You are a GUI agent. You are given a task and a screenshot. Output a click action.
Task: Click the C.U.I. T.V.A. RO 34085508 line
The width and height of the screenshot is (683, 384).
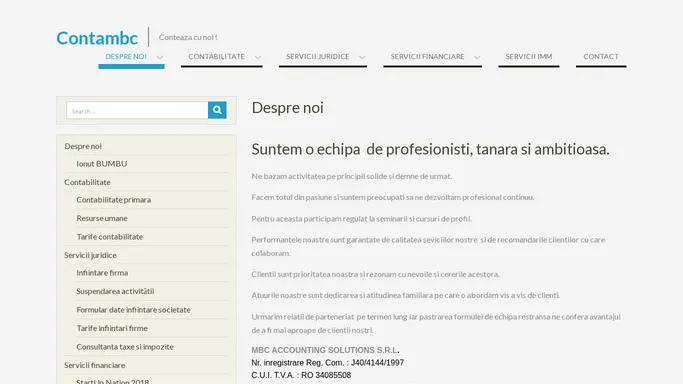(x=301, y=375)
